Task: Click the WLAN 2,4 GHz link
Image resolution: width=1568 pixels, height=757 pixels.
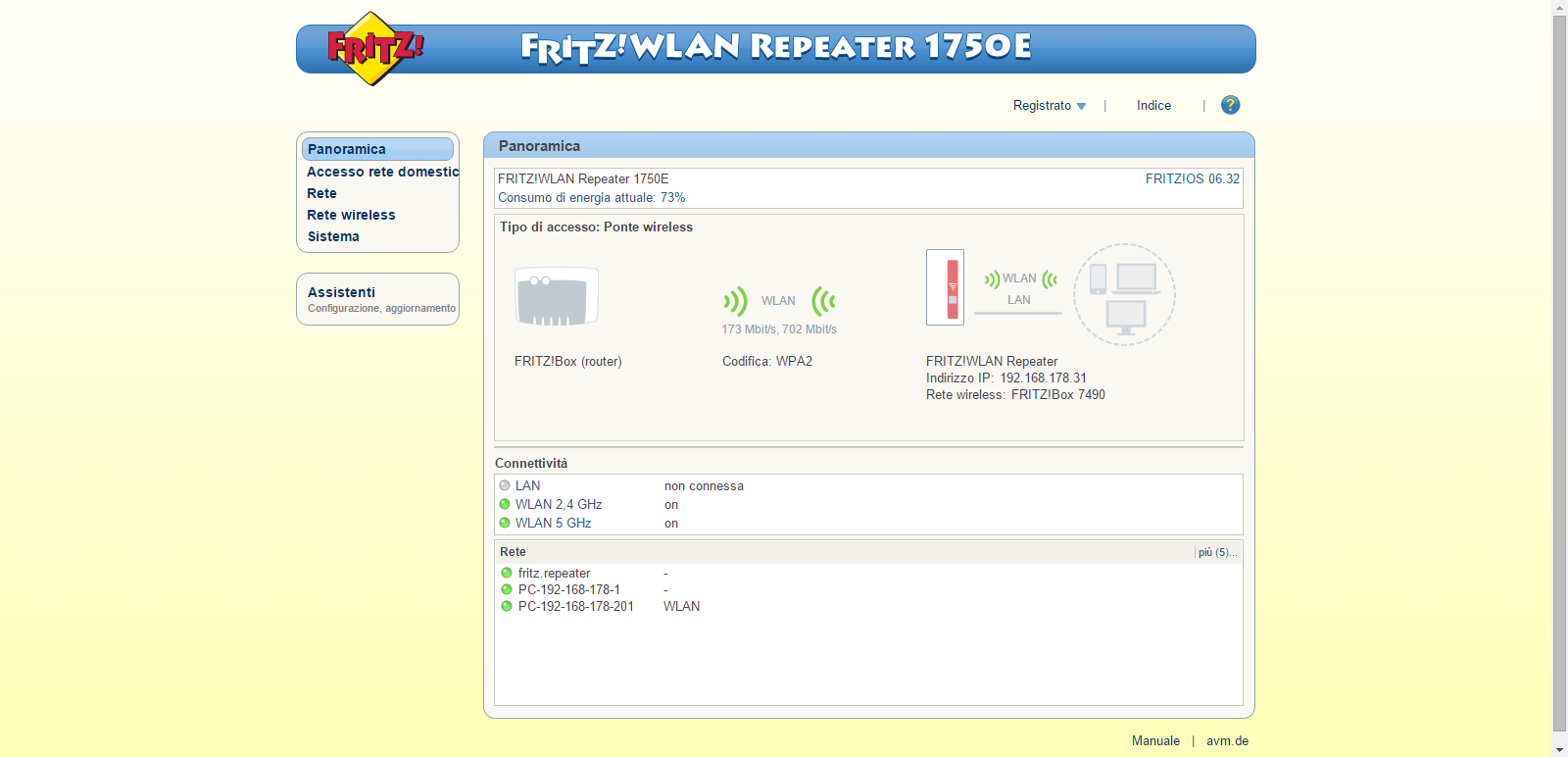Action: pyautogui.click(x=559, y=504)
